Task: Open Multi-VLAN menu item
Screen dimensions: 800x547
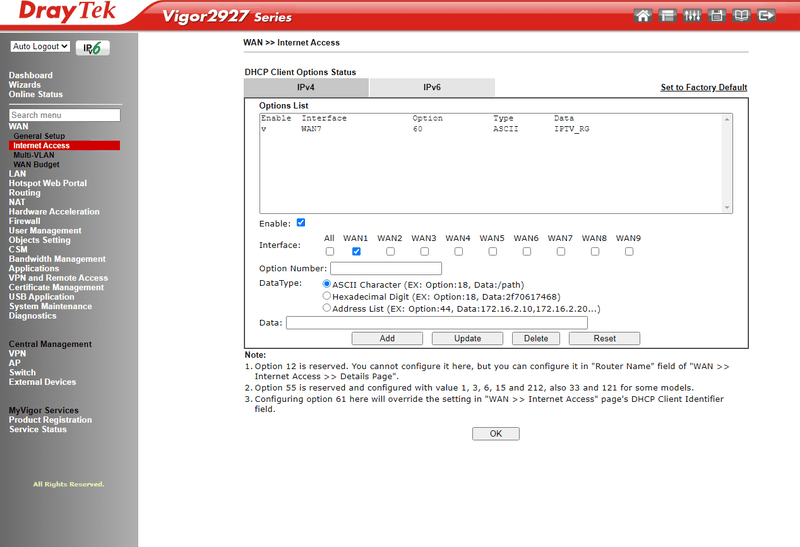Action: [x=34, y=155]
